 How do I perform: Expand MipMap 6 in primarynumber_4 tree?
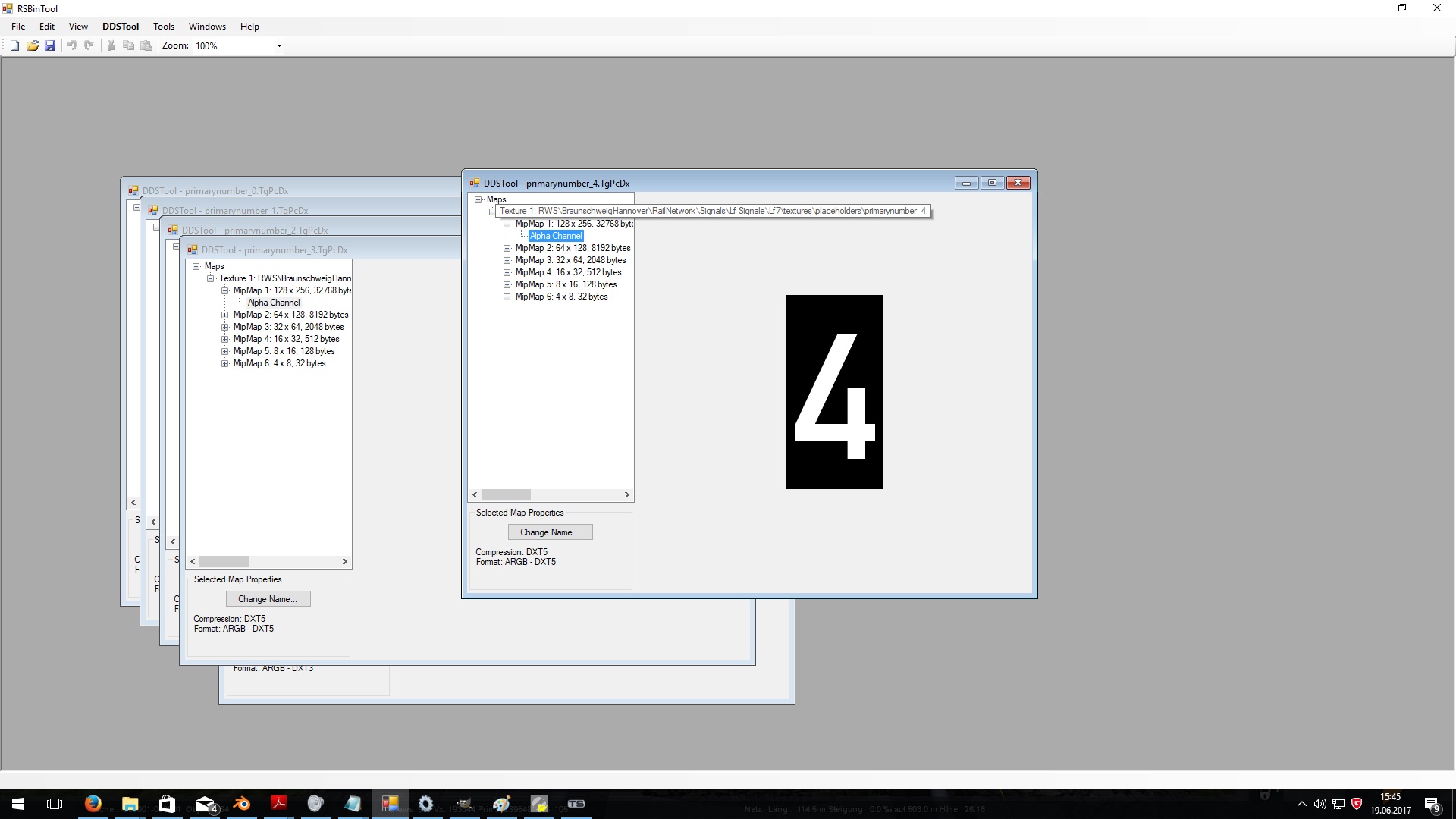pyautogui.click(x=507, y=297)
